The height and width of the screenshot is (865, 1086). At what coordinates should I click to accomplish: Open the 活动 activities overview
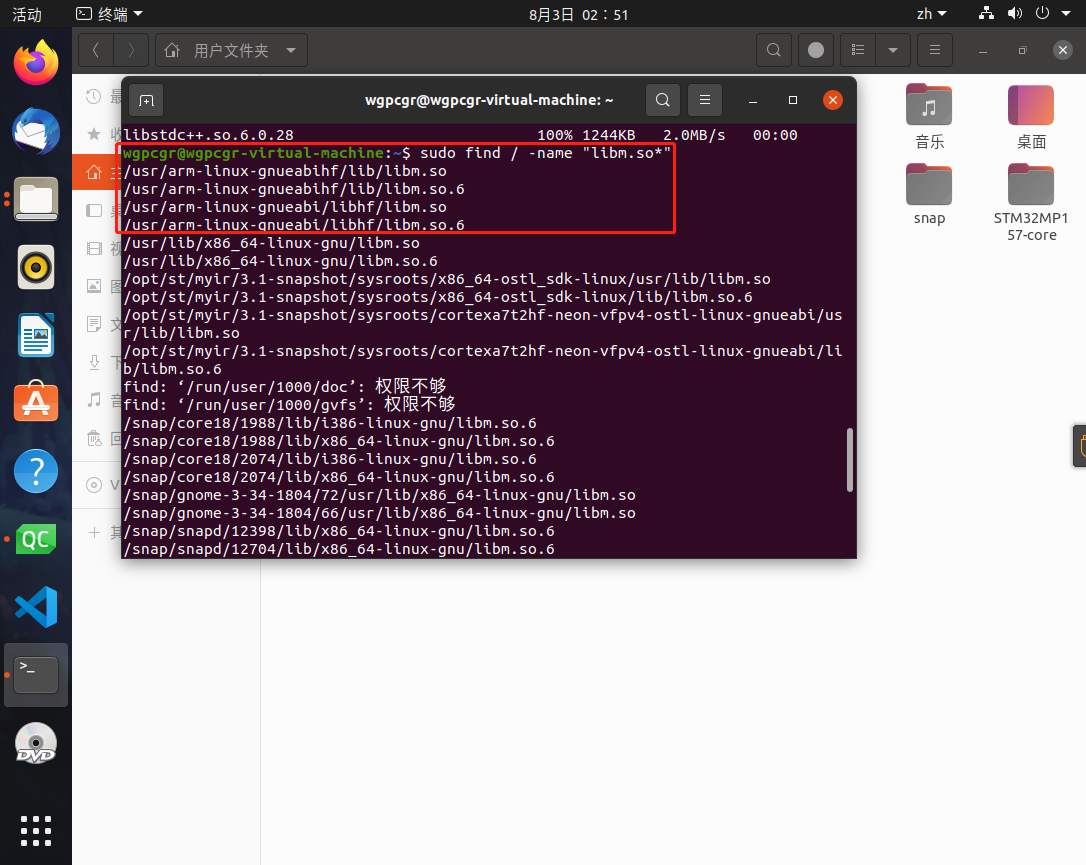pyautogui.click(x=27, y=14)
